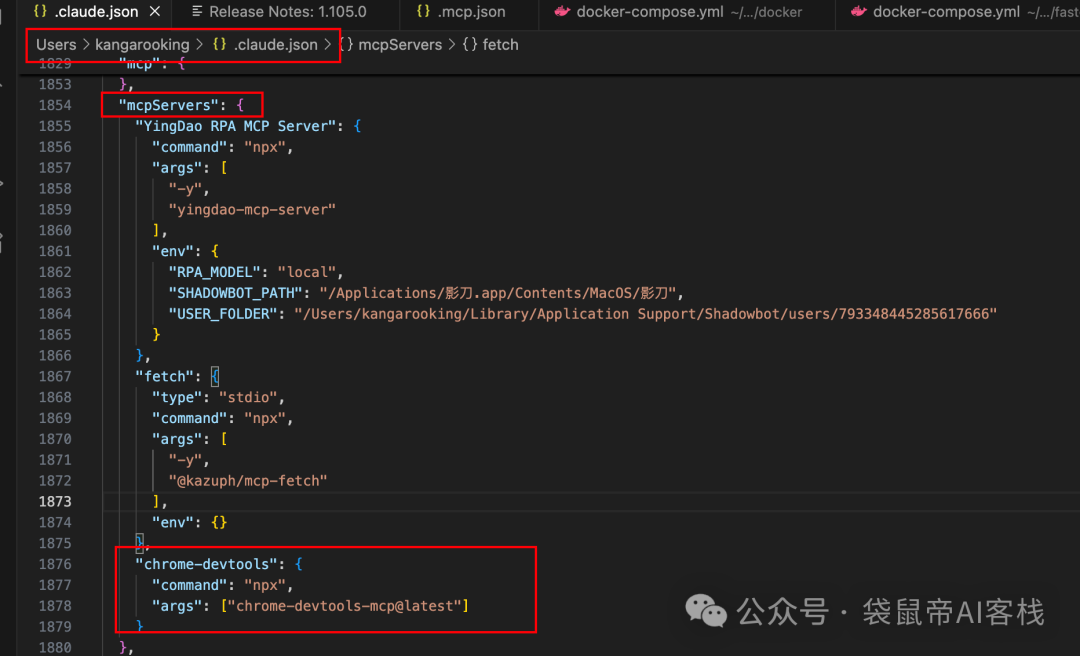Click the .claude.json file icon in breadcrumb

pyautogui.click(x=219, y=45)
